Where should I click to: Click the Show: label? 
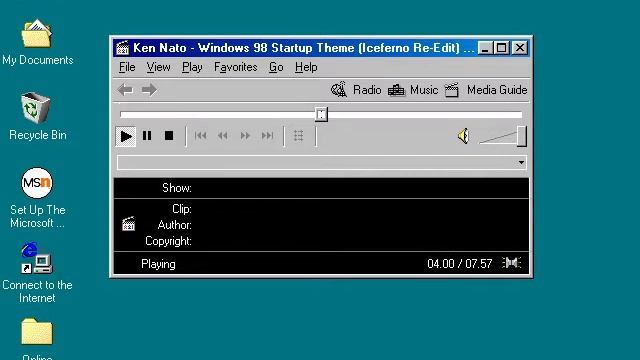177,188
